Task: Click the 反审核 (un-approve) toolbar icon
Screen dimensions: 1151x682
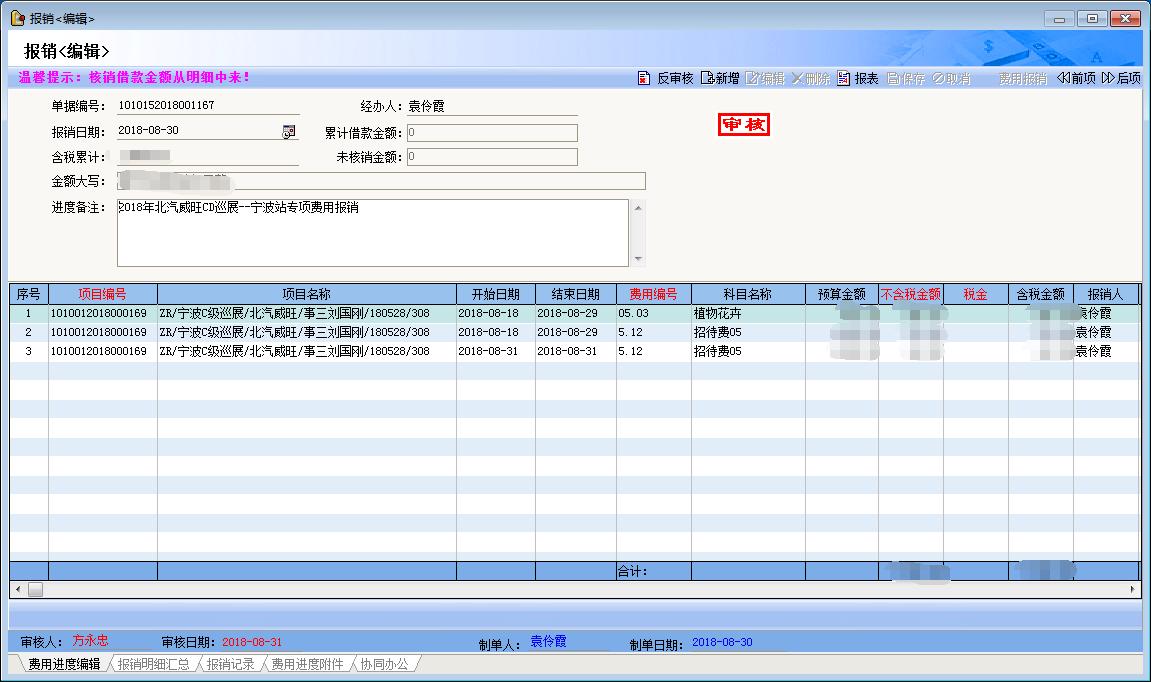Action: (x=645, y=79)
